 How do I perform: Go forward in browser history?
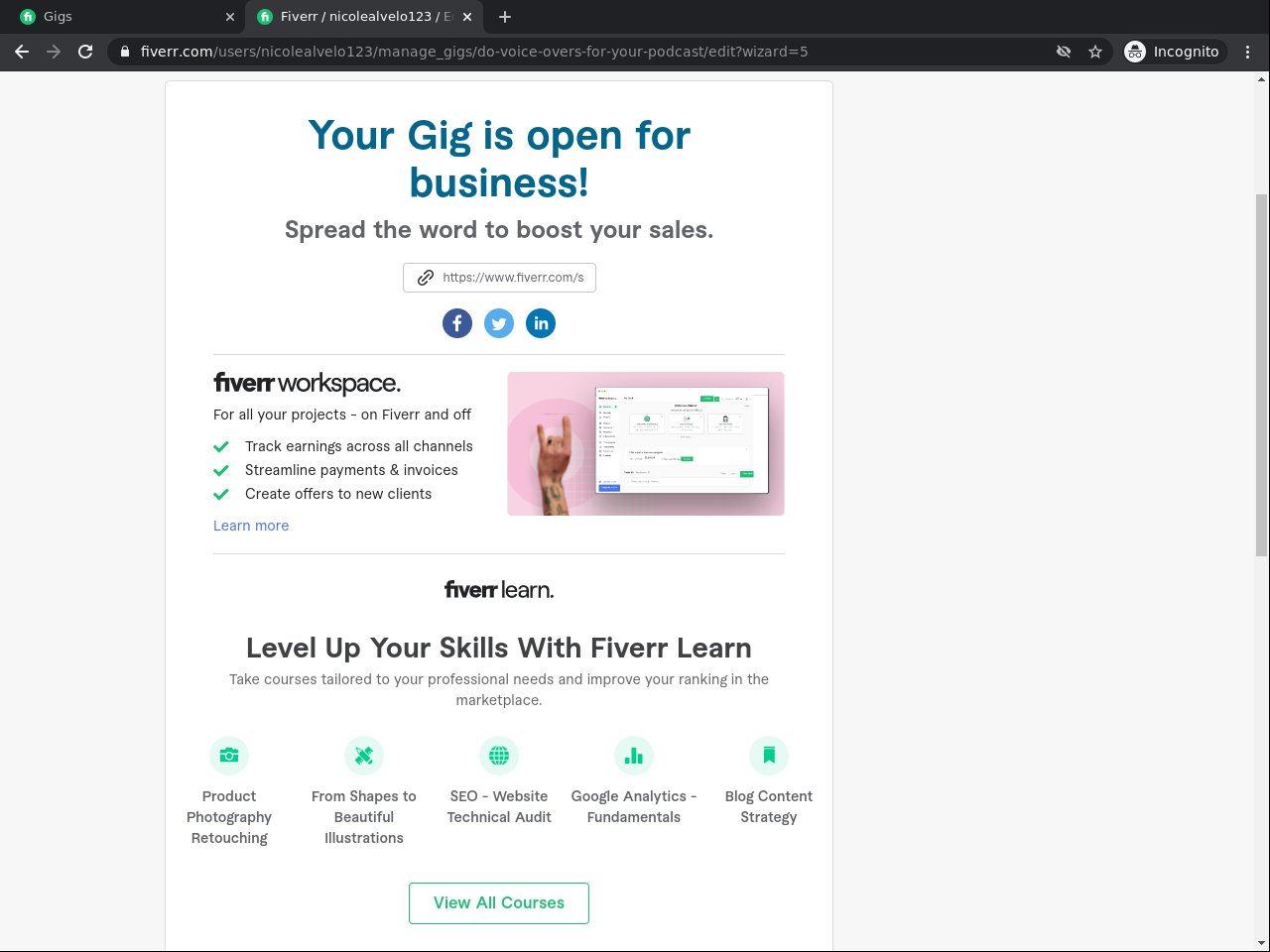(54, 52)
